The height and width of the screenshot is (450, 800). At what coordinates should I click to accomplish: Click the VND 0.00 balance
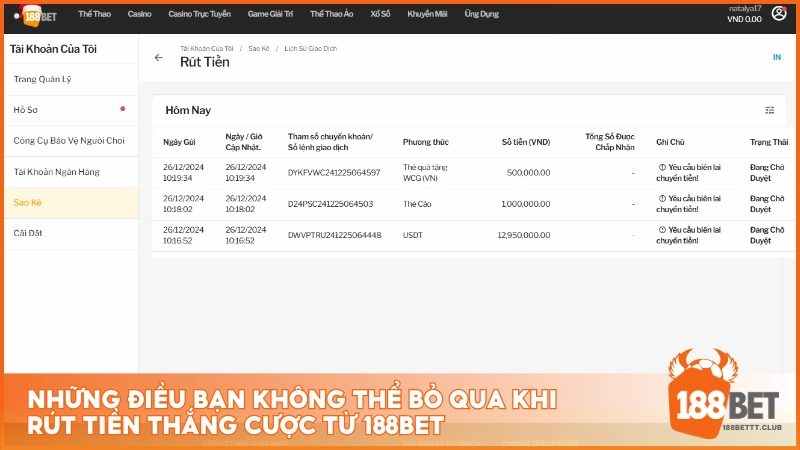point(744,19)
